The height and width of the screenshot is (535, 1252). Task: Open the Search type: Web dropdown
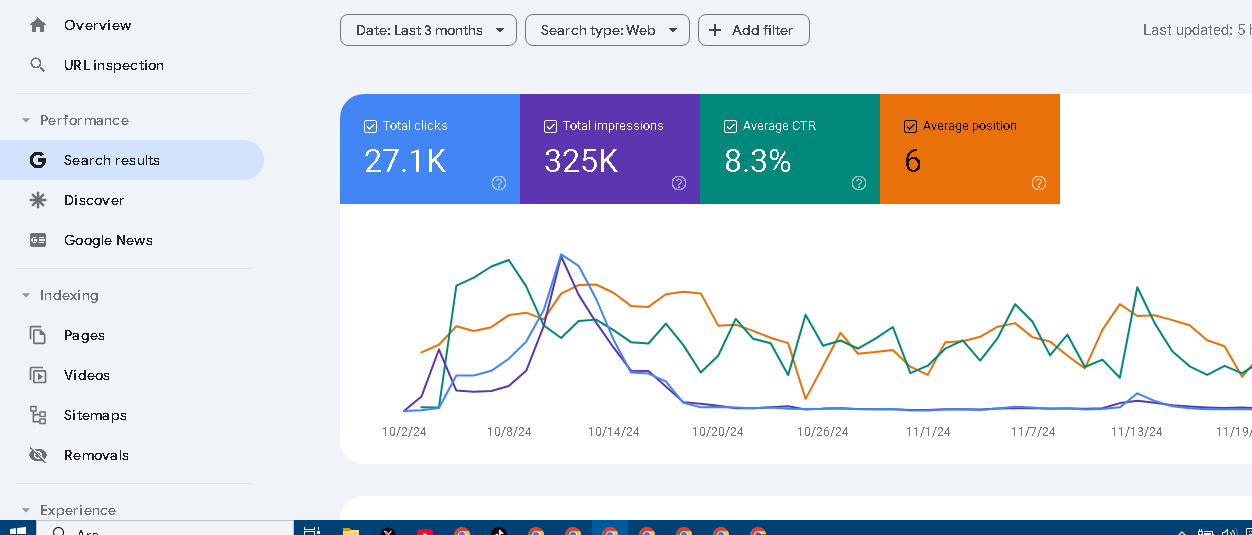tap(607, 30)
